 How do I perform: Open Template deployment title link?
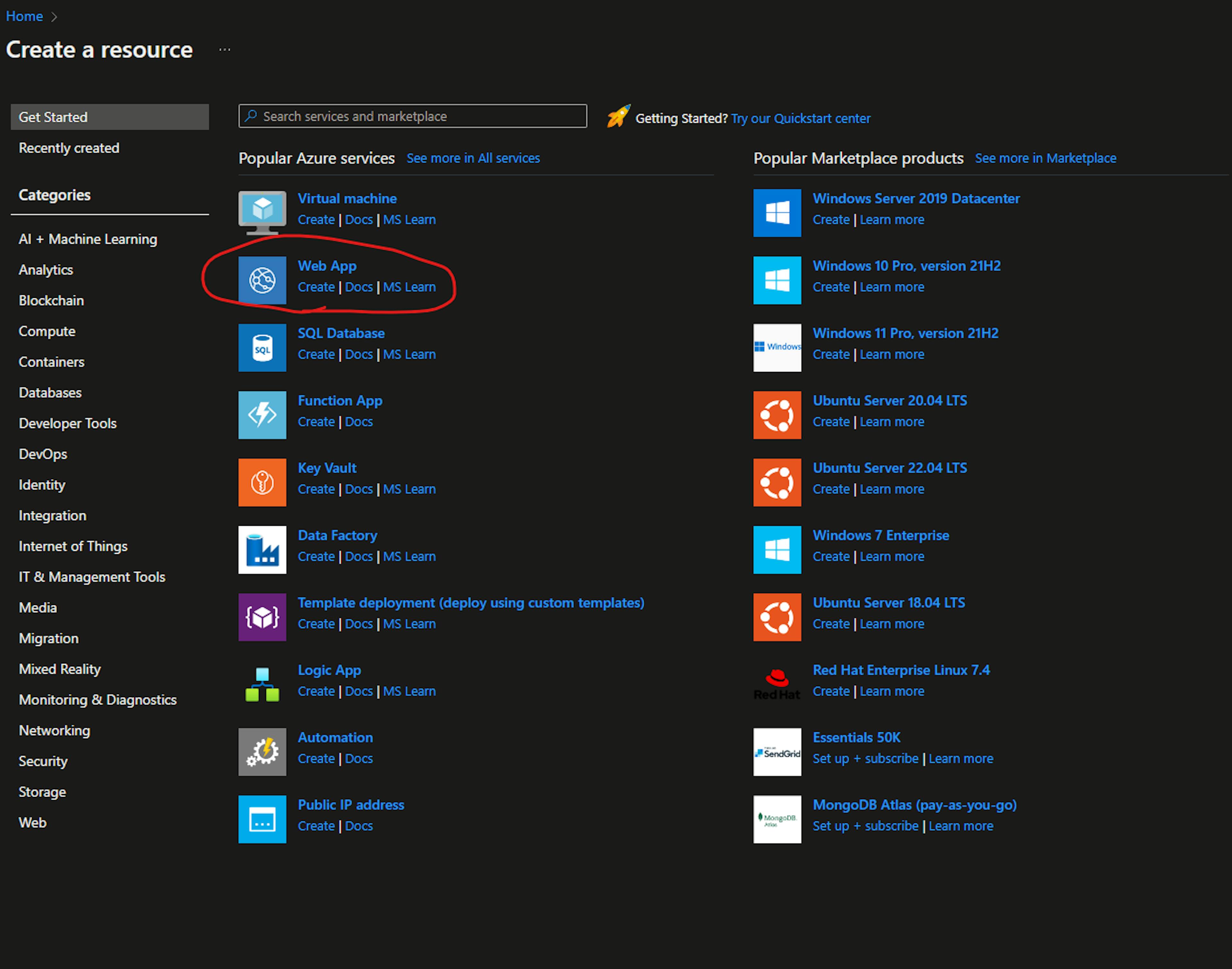(x=471, y=602)
